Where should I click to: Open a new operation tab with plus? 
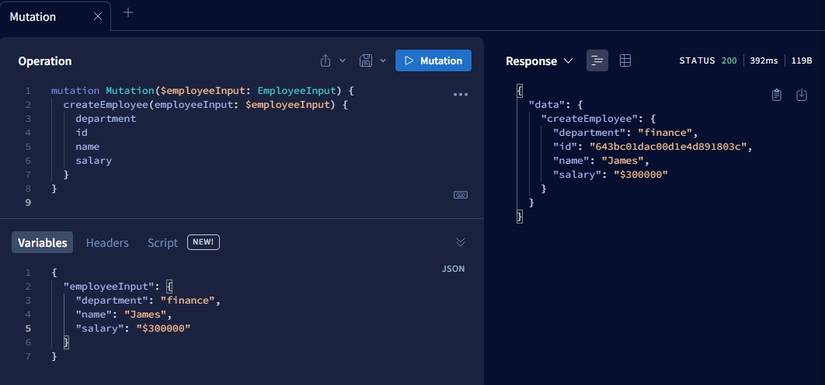coord(128,13)
